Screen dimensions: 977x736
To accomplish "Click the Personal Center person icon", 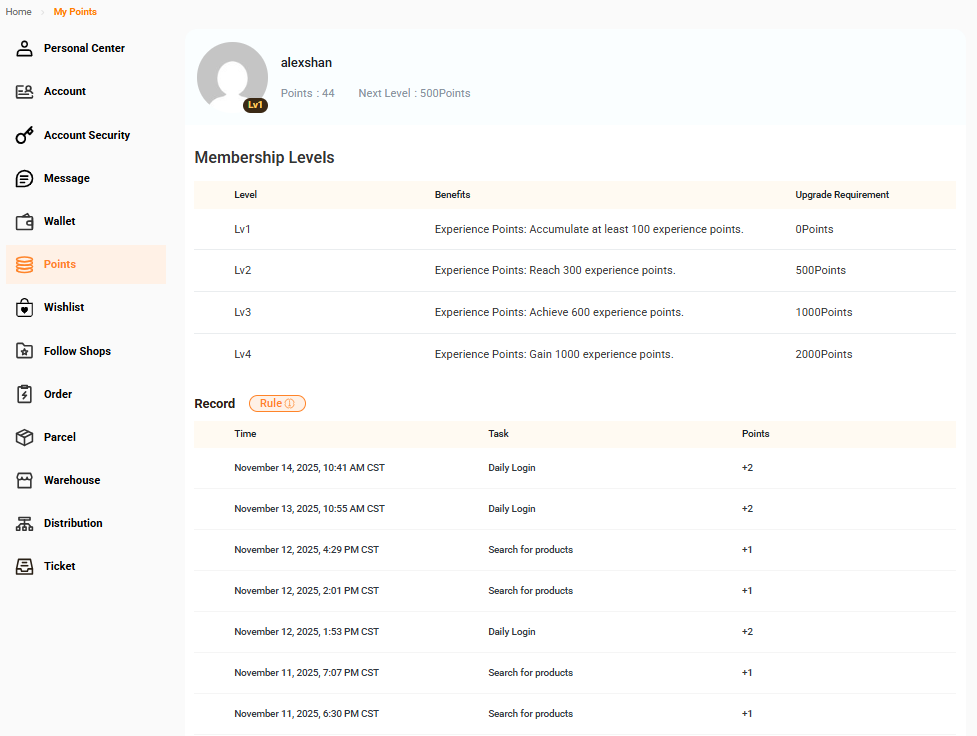I will point(25,48).
